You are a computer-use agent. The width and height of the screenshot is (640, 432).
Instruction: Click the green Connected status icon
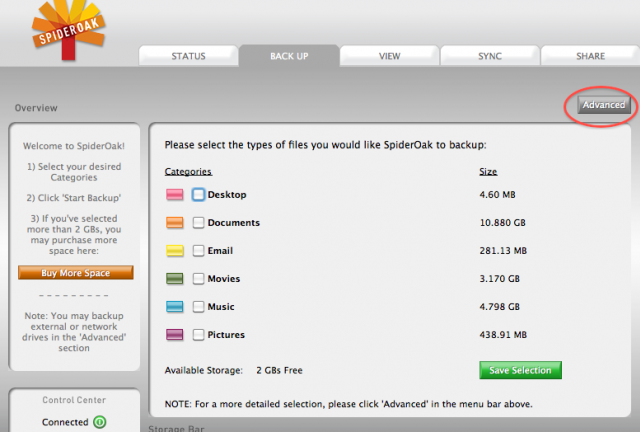(x=100, y=422)
